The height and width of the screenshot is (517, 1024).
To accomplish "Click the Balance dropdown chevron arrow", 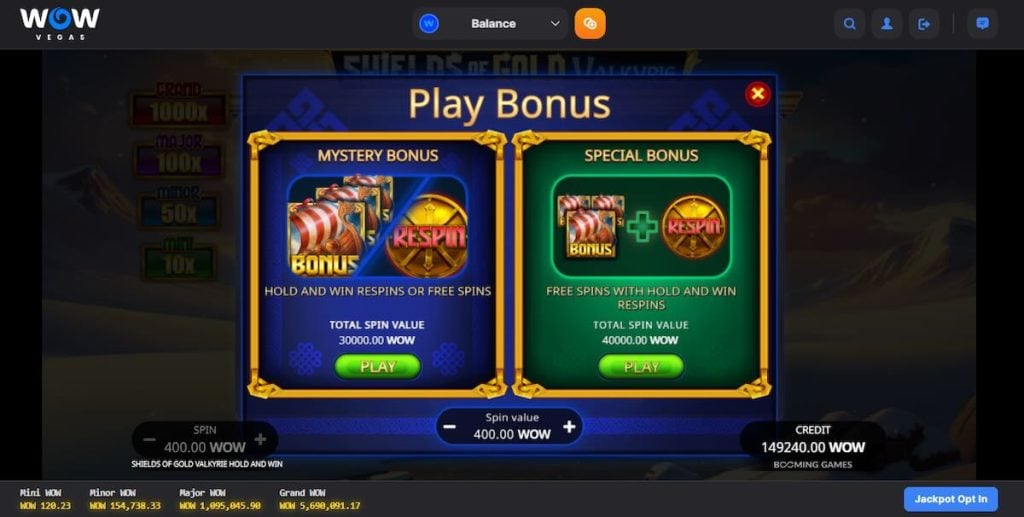I will click(x=554, y=24).
